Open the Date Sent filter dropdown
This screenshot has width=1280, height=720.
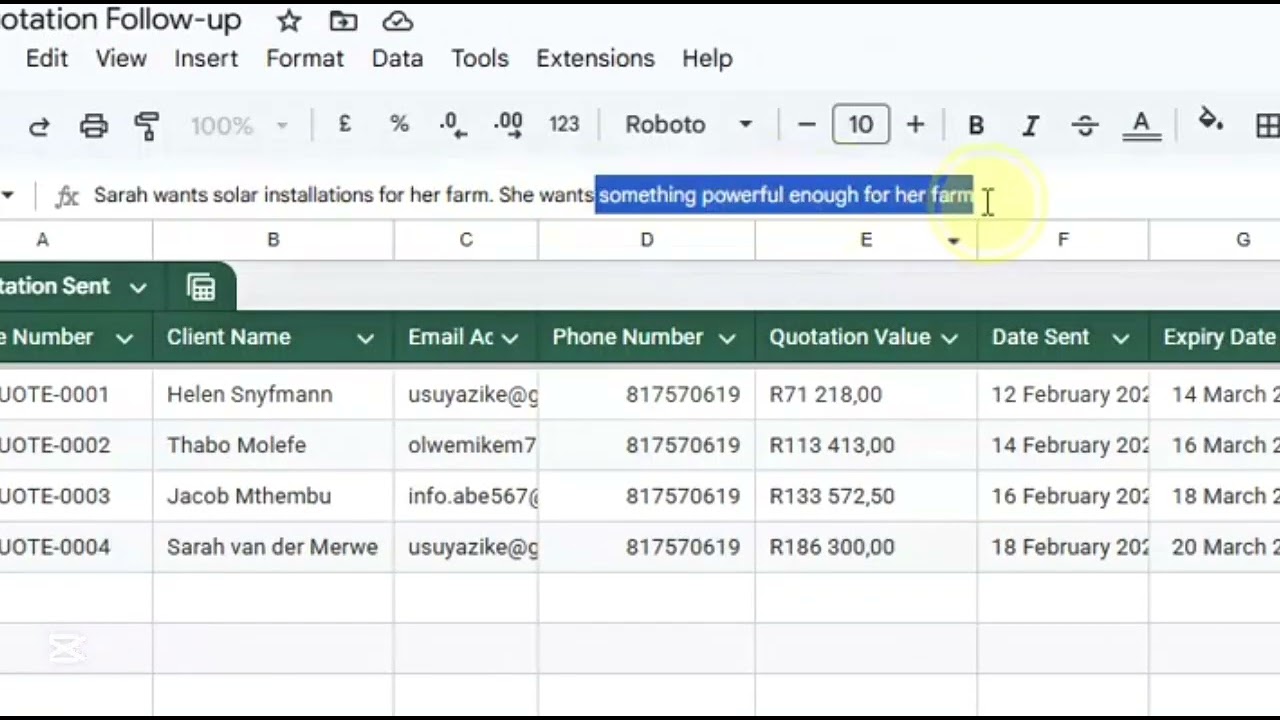[x=1121, y=339]
